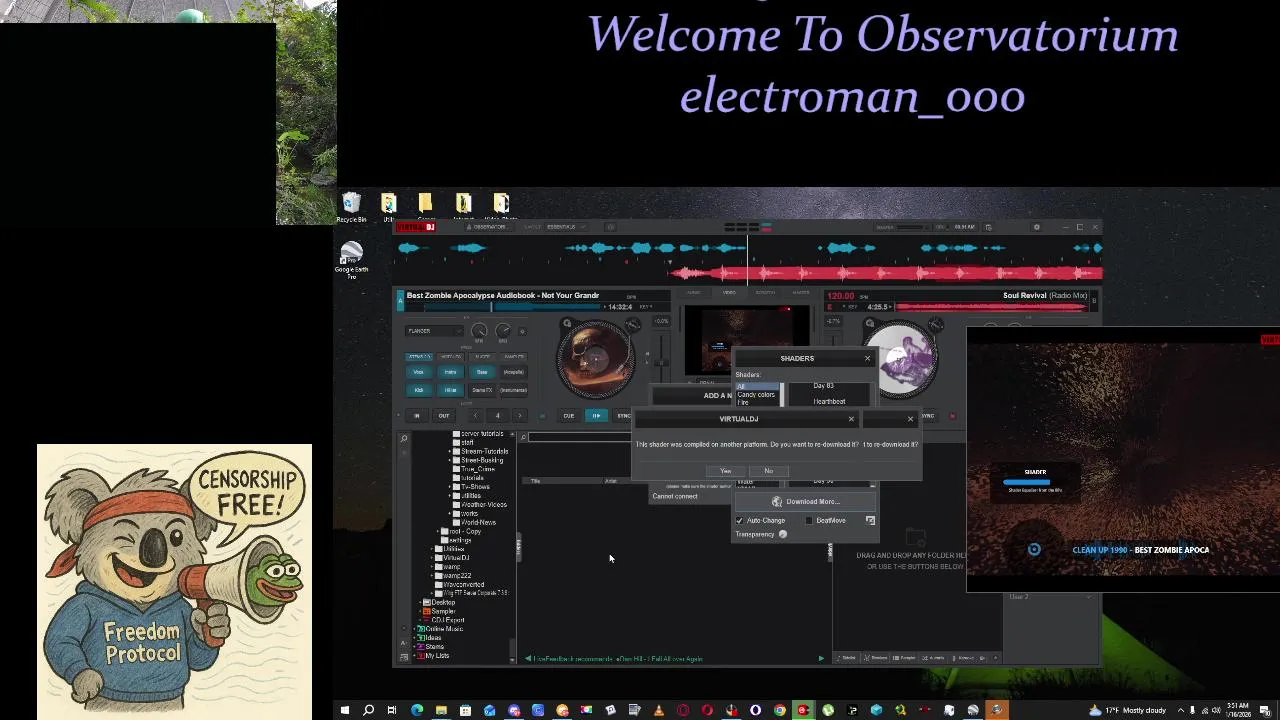Click in the browser search input field
This screenshot has height=720, width=1280.
tap(579, 437)
